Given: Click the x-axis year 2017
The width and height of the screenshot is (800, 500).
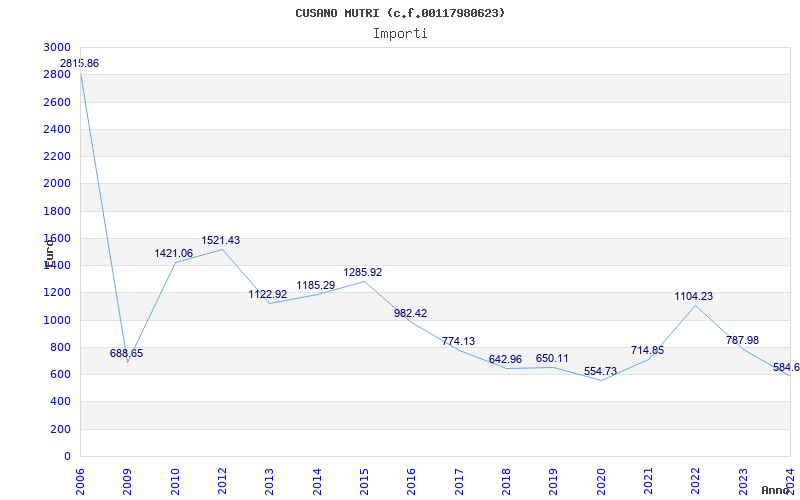Looking at the screenshot, I should tap(459, 482).
